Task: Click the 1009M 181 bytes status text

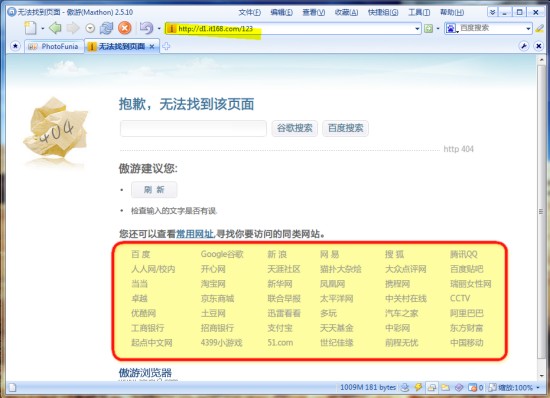Action: point(368,387)
